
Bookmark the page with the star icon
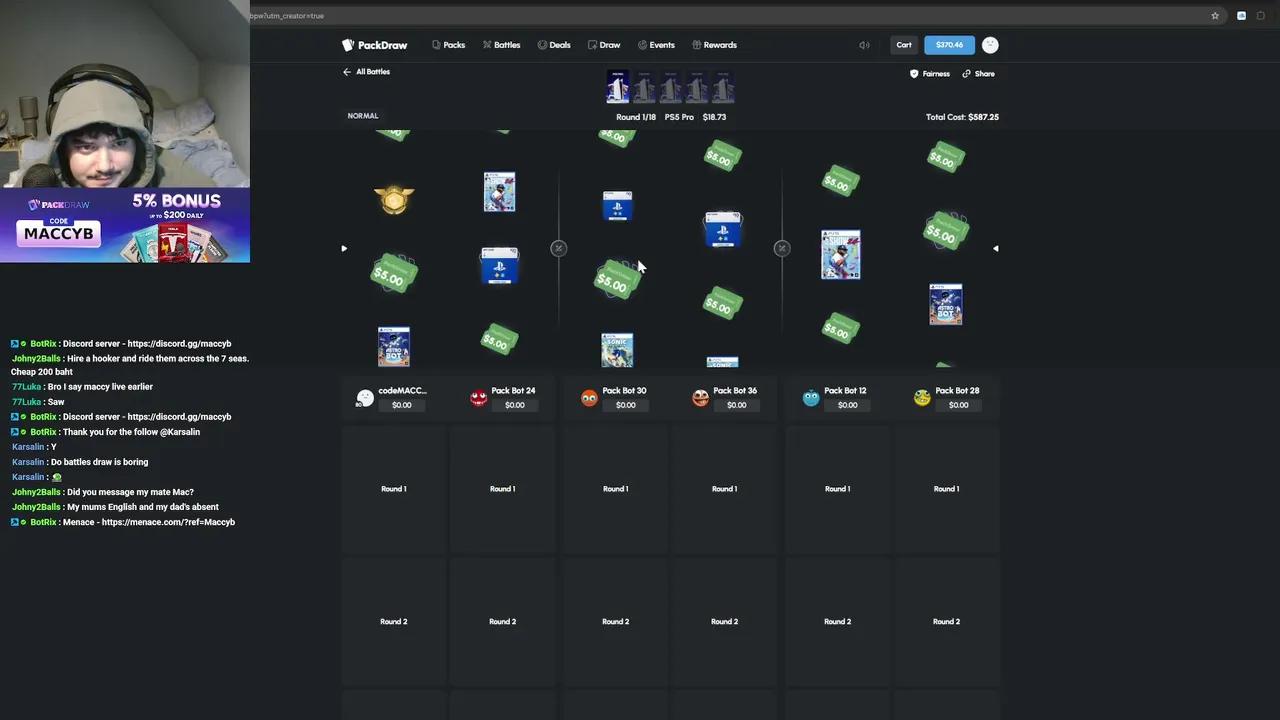(1215, 16)
